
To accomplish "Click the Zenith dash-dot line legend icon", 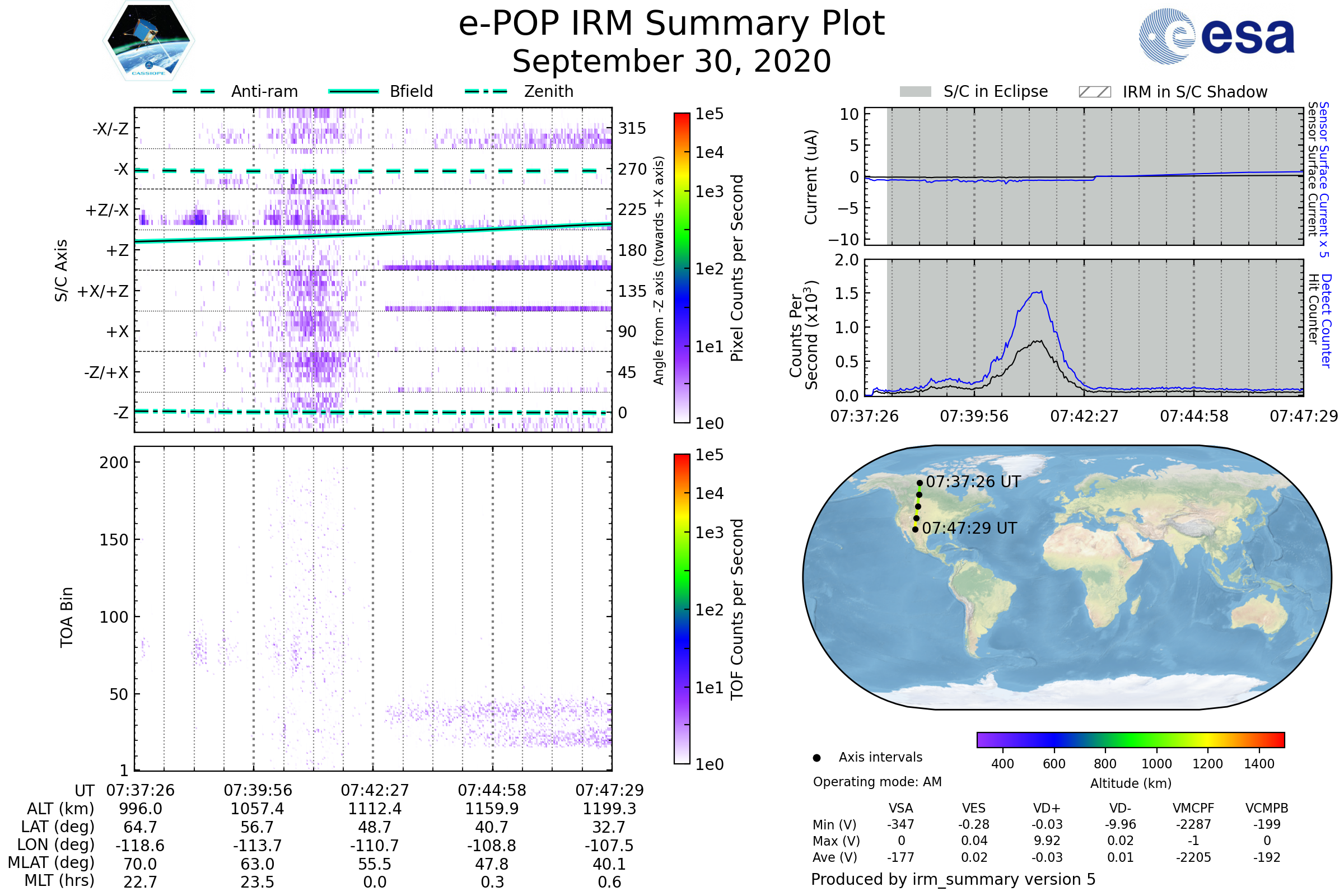I will (486, 91).
